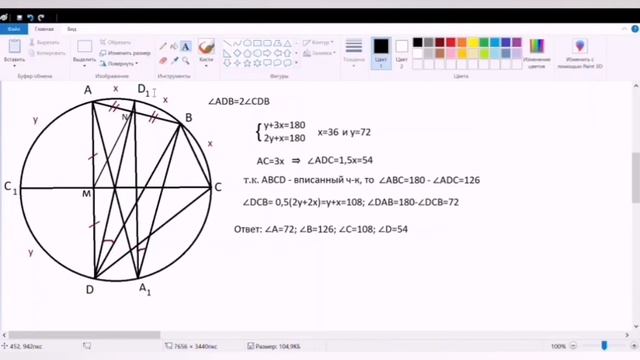
Task: Click the horizontal scrollbar thumb
Action: pos(84,335)
